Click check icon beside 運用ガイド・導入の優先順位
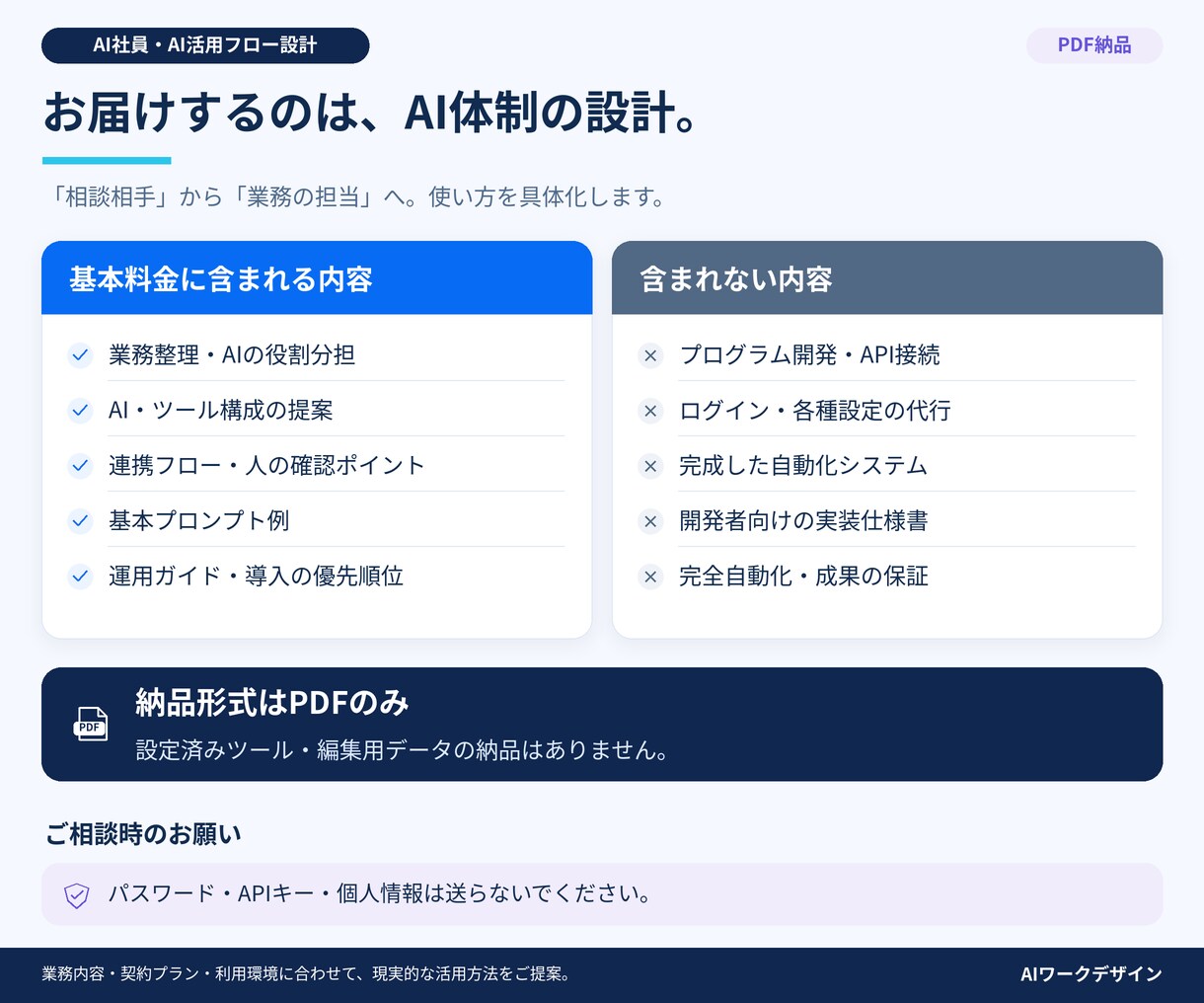Image resolution: width=1204 pixels, height=1003 pixels. pos(80,577)
